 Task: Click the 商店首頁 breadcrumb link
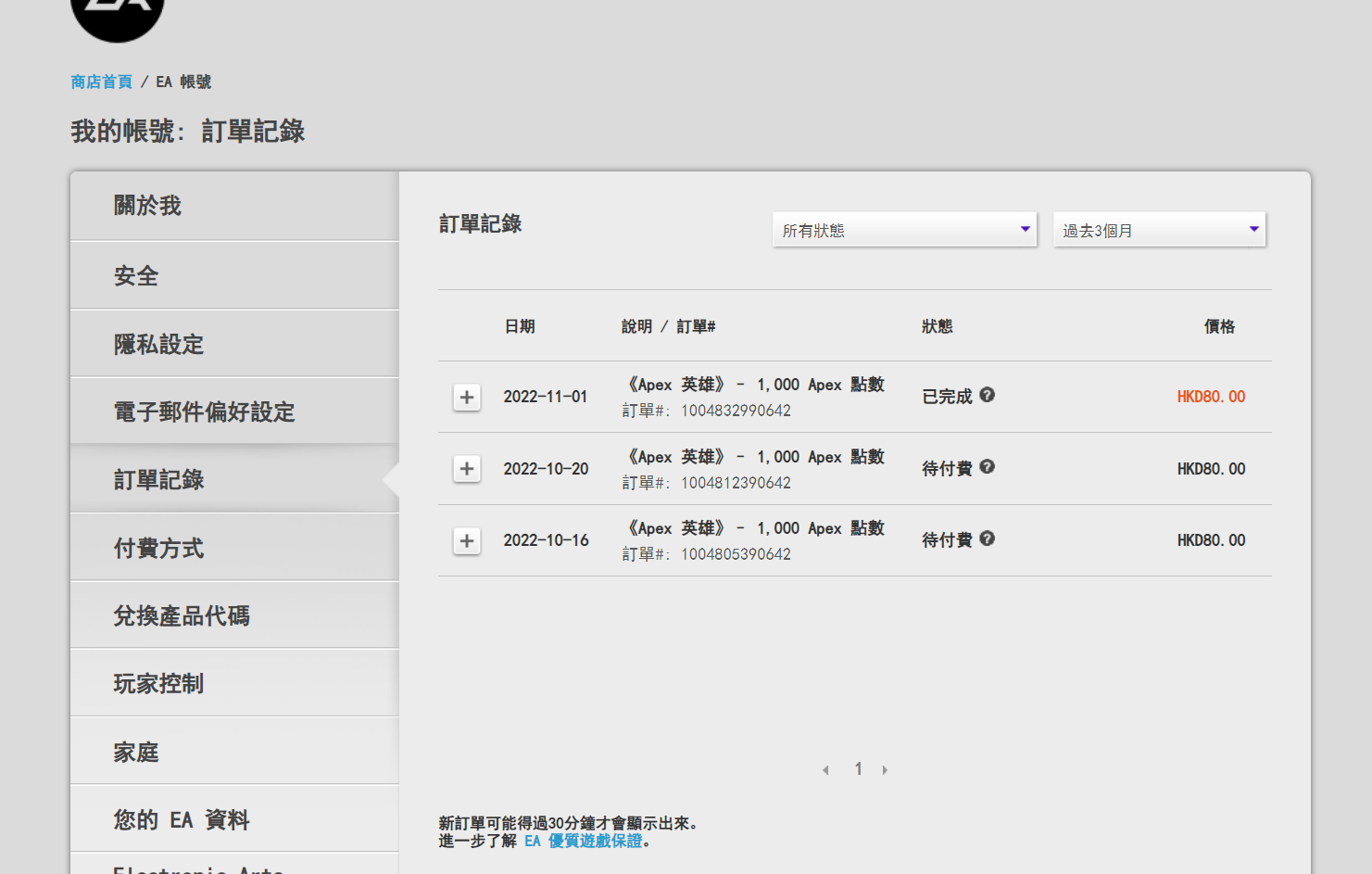click(x=102, y=82)
